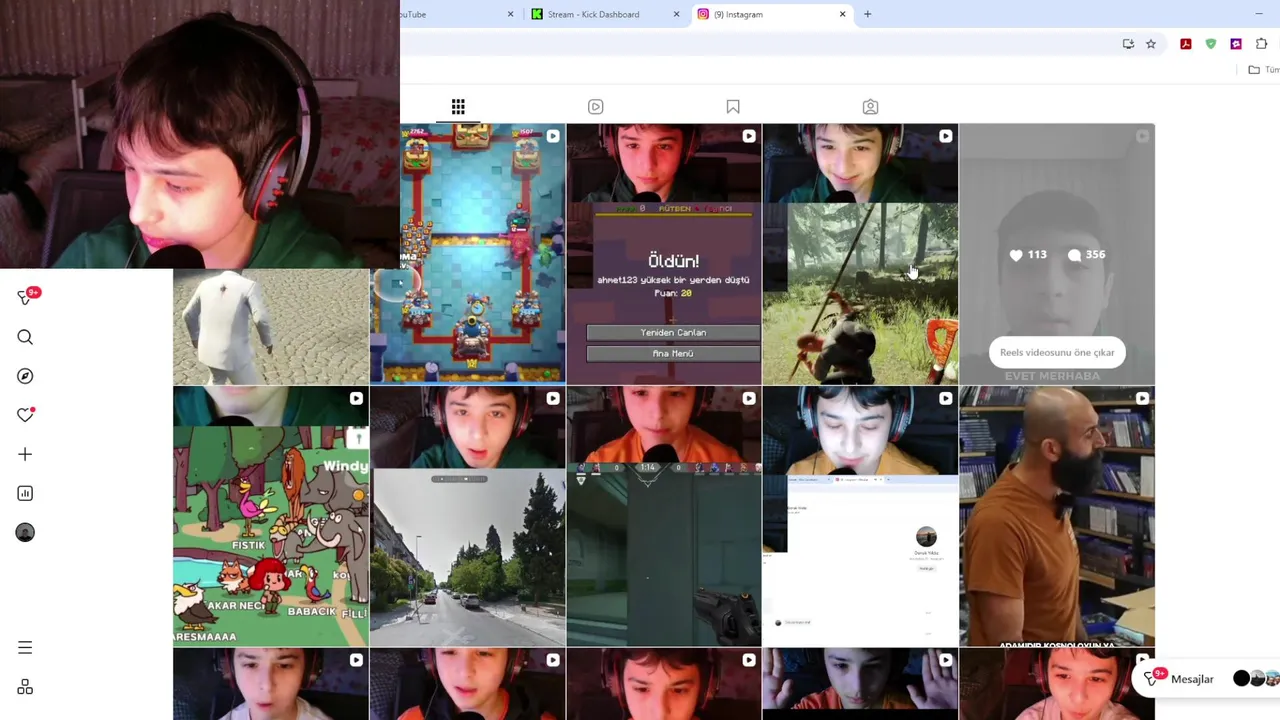Open the Minecraft Öldün! reel thumbnail
Screen dimensions: 1280x720
[x=664, y=254]
